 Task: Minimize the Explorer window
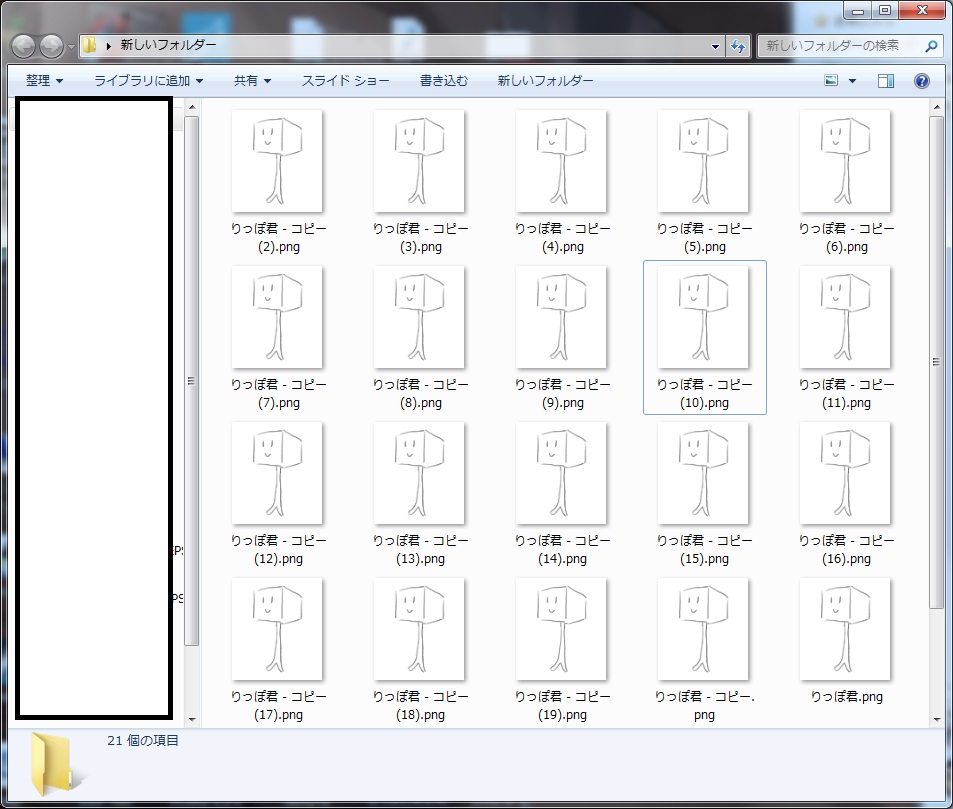pos(858,10)
